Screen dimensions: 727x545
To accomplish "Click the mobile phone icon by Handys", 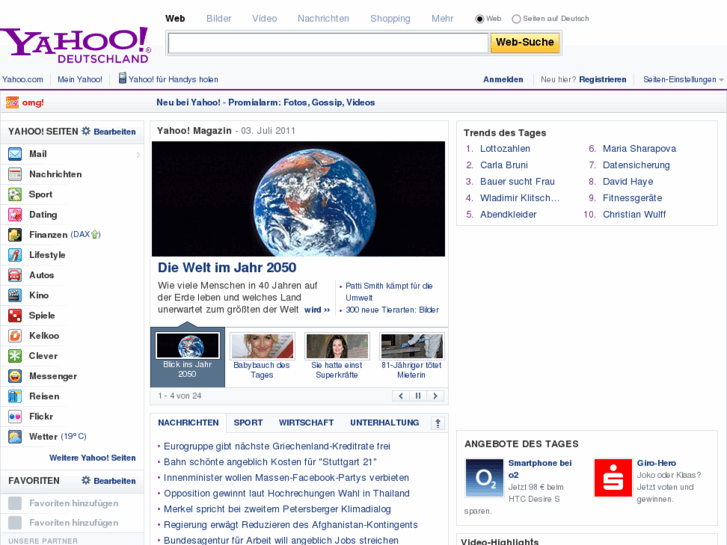I will point(122,78).
